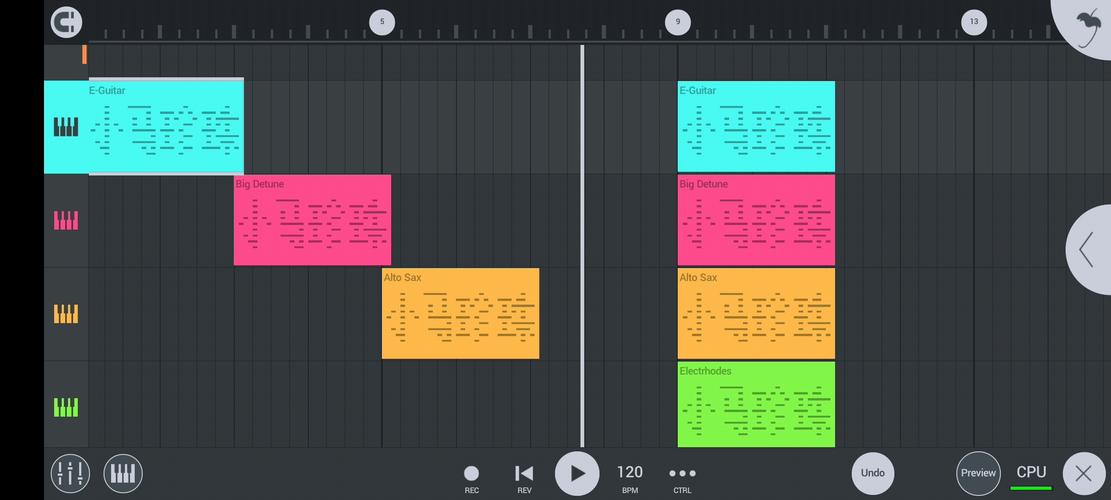Open the CPU usage meter

pyautogui.click(x=1031, y=475)
